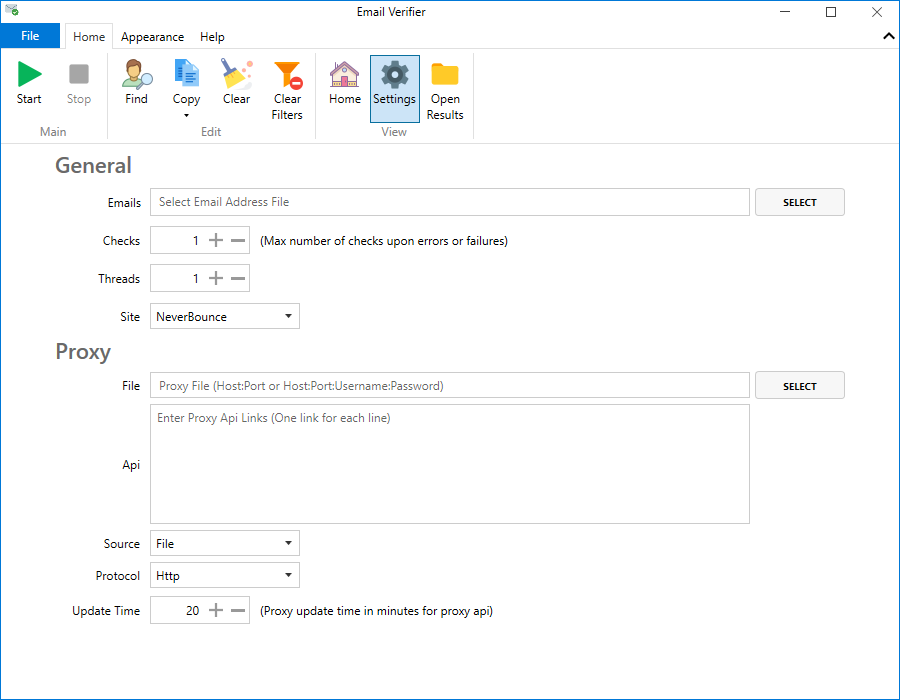The width and height of the screenshot is (900, 700).
Task: Open the Help tab
Action: coord(212,37)
